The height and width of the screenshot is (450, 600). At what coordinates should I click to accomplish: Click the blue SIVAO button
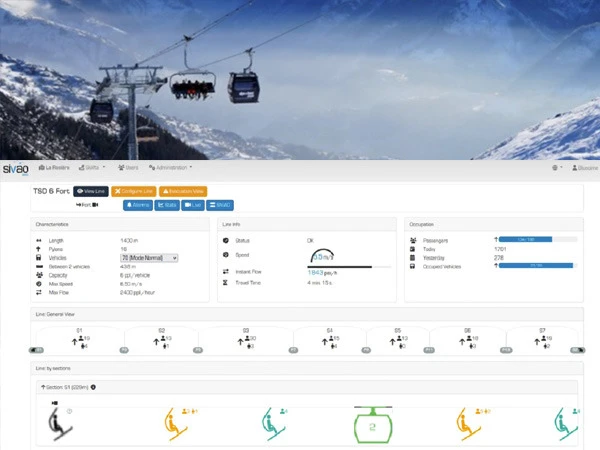tap(220, 205)
